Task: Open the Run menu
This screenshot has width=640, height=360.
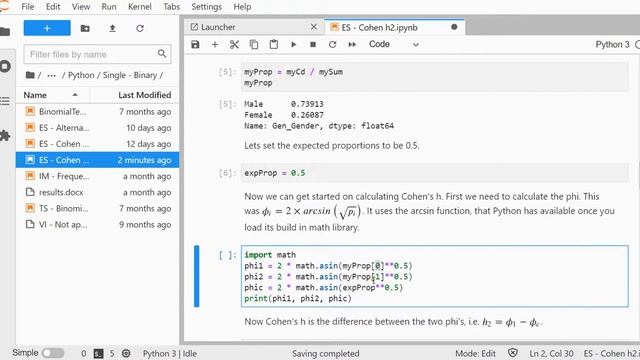Action: pyautogui.click(x=109, y=7)
